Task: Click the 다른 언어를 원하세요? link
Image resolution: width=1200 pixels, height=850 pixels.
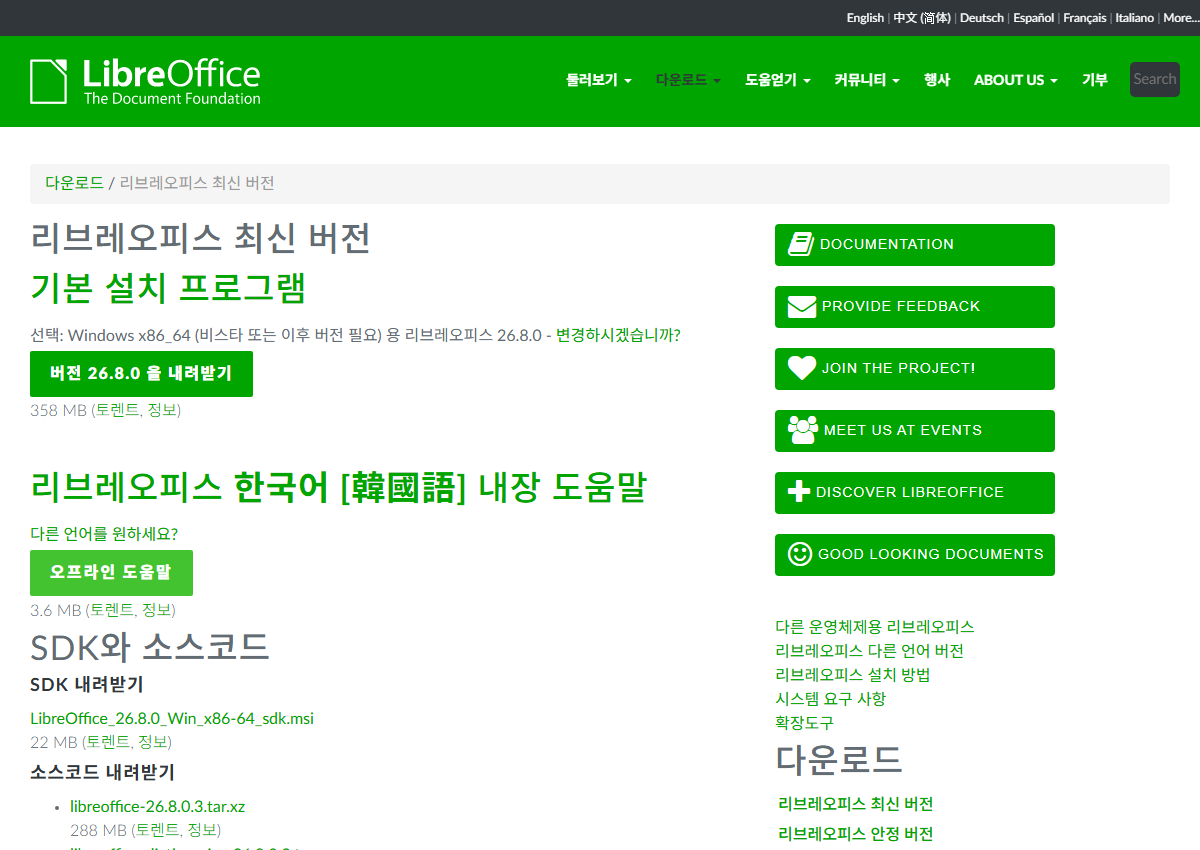Action: coord(104,534)
